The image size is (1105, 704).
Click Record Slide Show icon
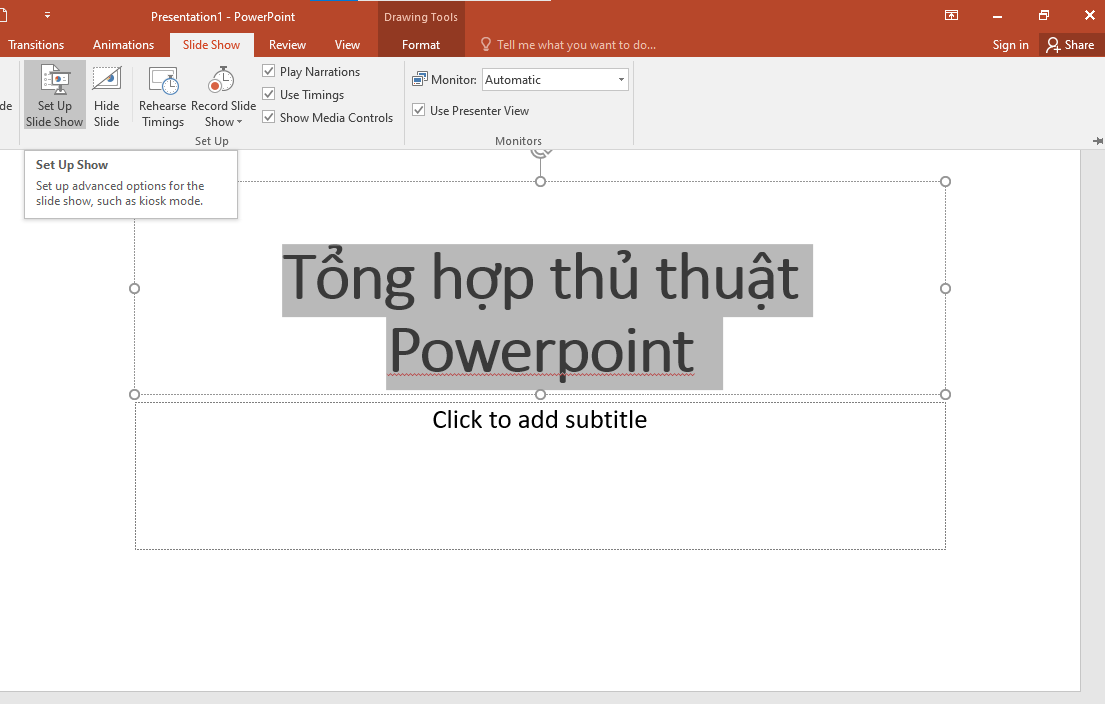pos(221,80)
